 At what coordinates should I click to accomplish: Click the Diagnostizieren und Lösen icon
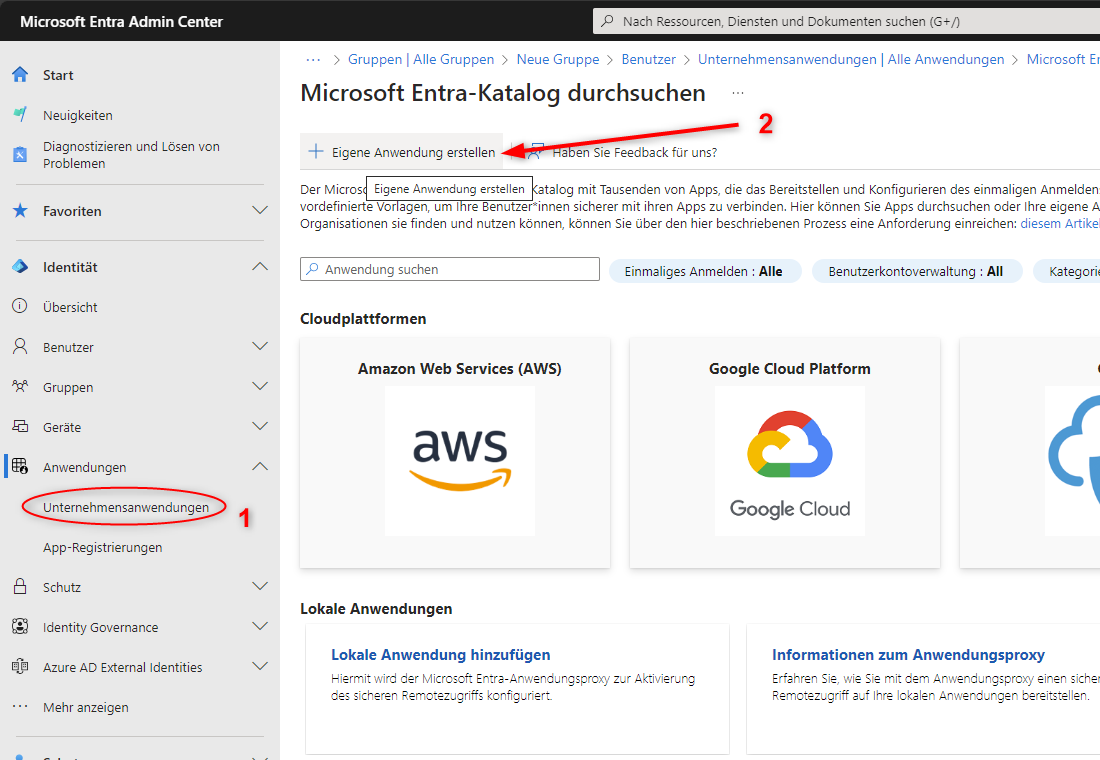tap(20, 154)
